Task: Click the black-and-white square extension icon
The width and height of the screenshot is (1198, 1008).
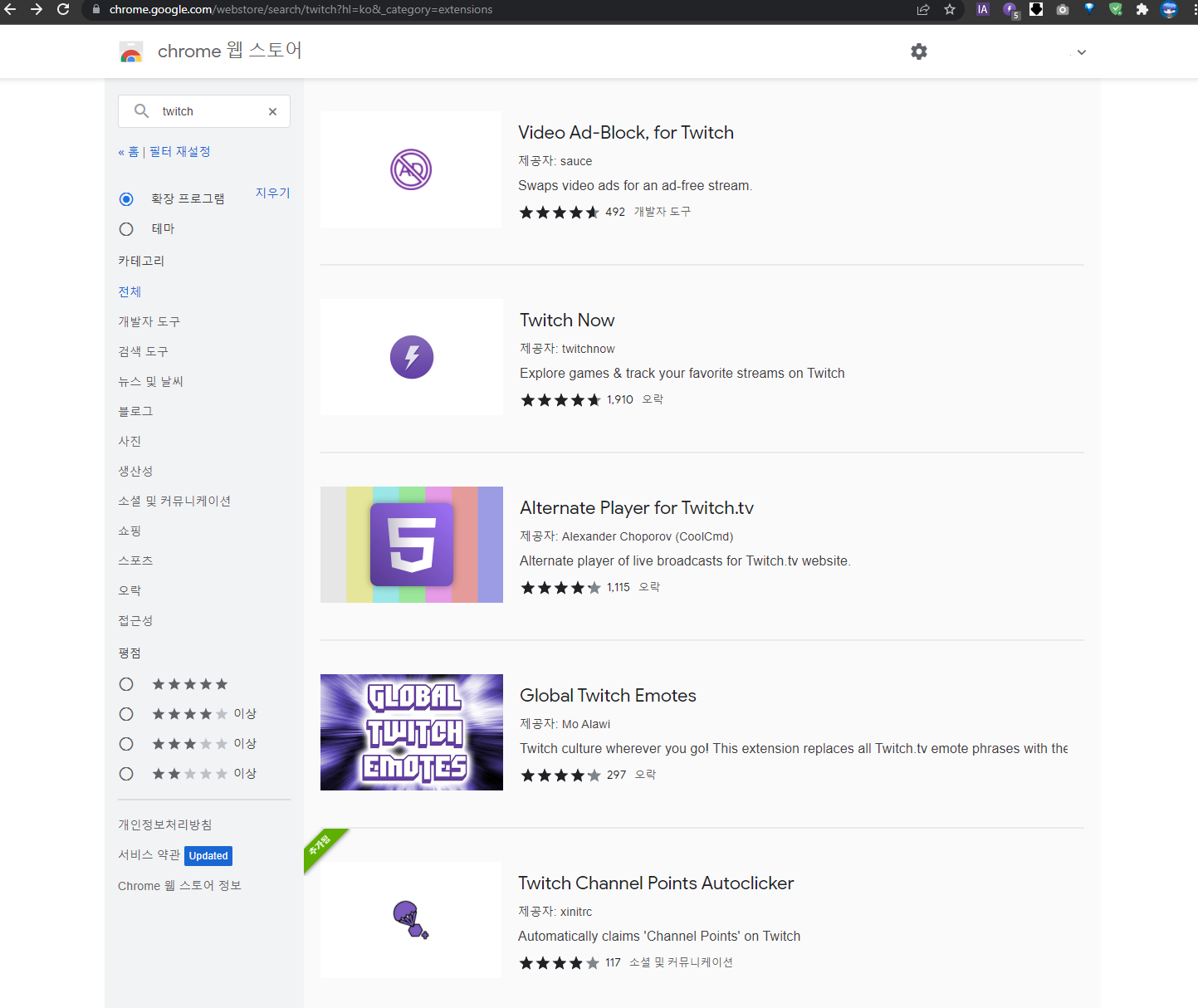Action: 1036,9
